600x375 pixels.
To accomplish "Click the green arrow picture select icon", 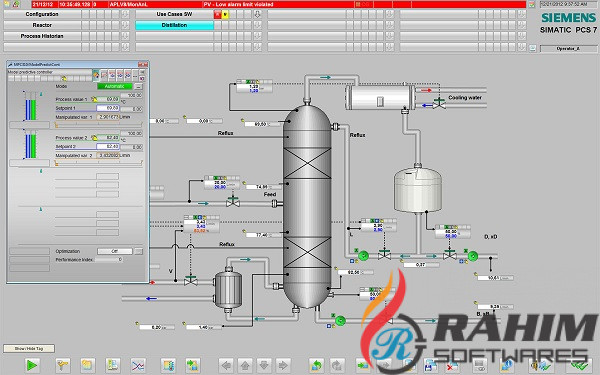I will [x=193, y=365].
